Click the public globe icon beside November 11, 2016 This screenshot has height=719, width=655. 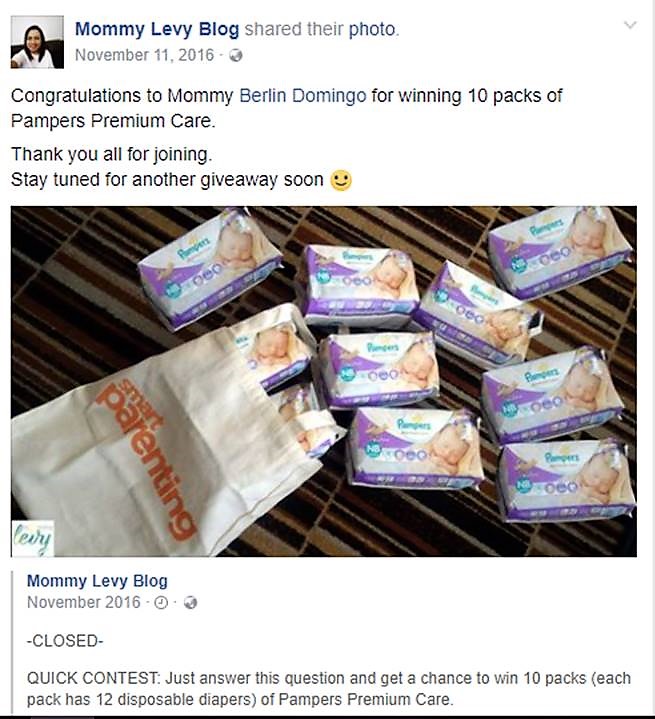pos(236,55)
